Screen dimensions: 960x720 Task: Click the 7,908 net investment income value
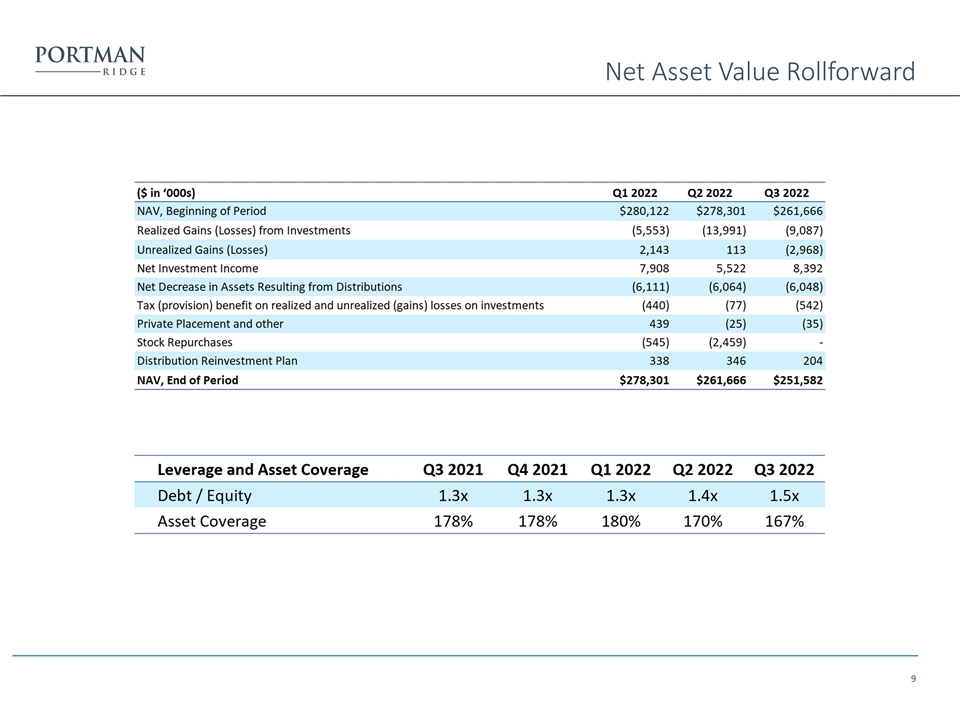(654, 268)
